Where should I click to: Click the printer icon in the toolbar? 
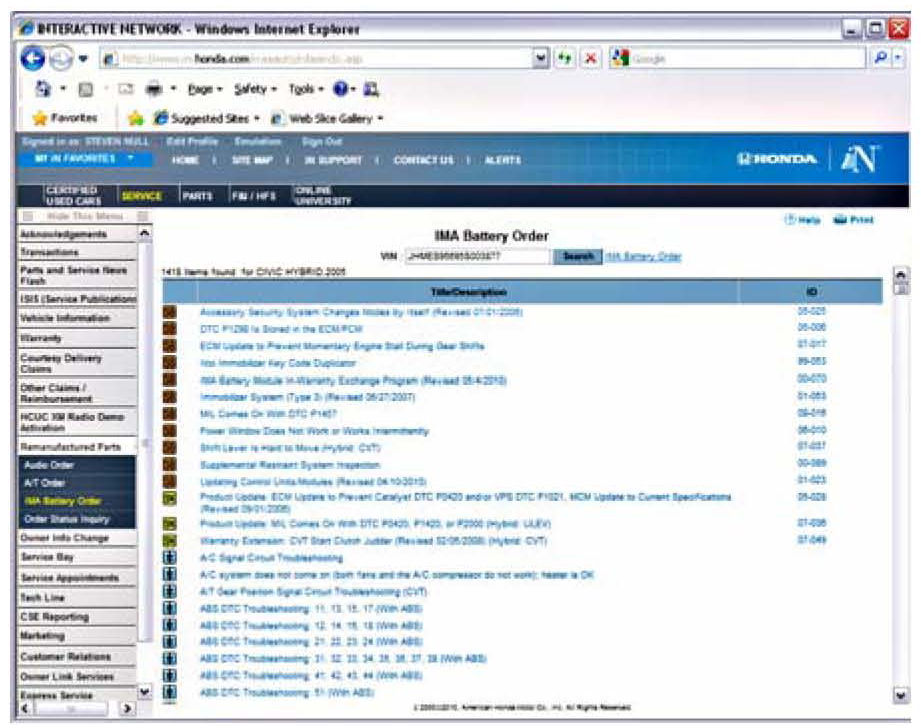(x=157, y=89)
